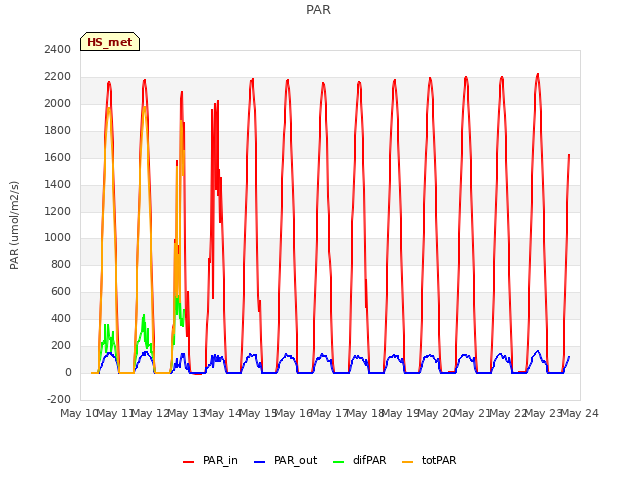Click the 1400 y-axis label

tap(58, 184)
